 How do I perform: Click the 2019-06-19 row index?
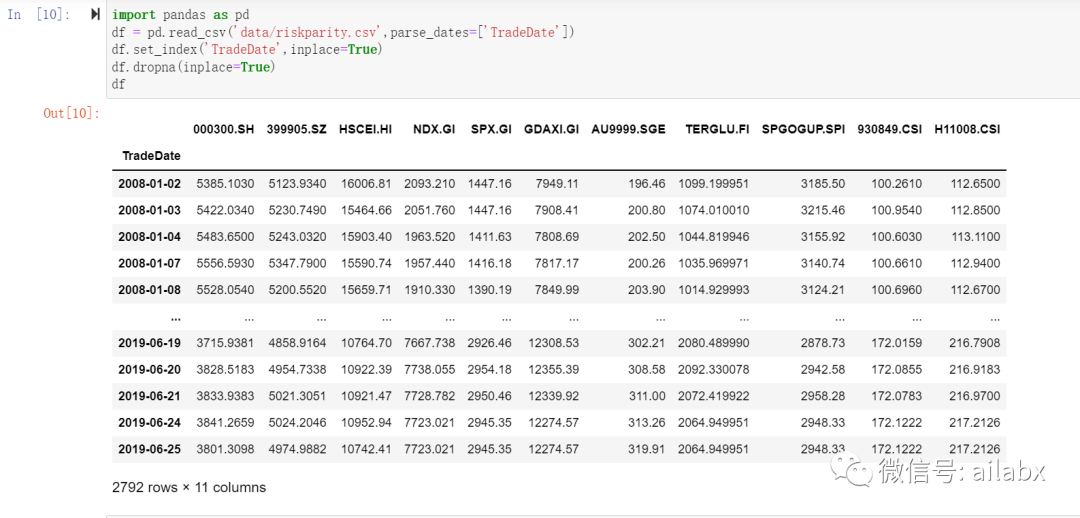[x=149, y=342]
